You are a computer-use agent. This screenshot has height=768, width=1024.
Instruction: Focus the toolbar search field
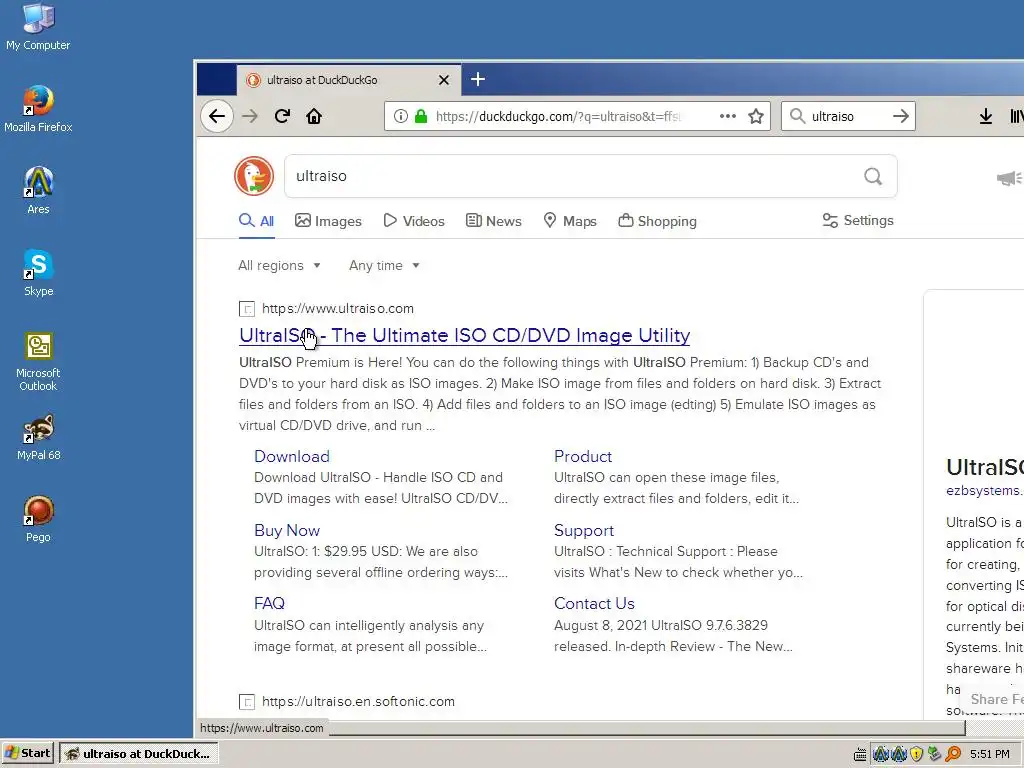point(848,116)
